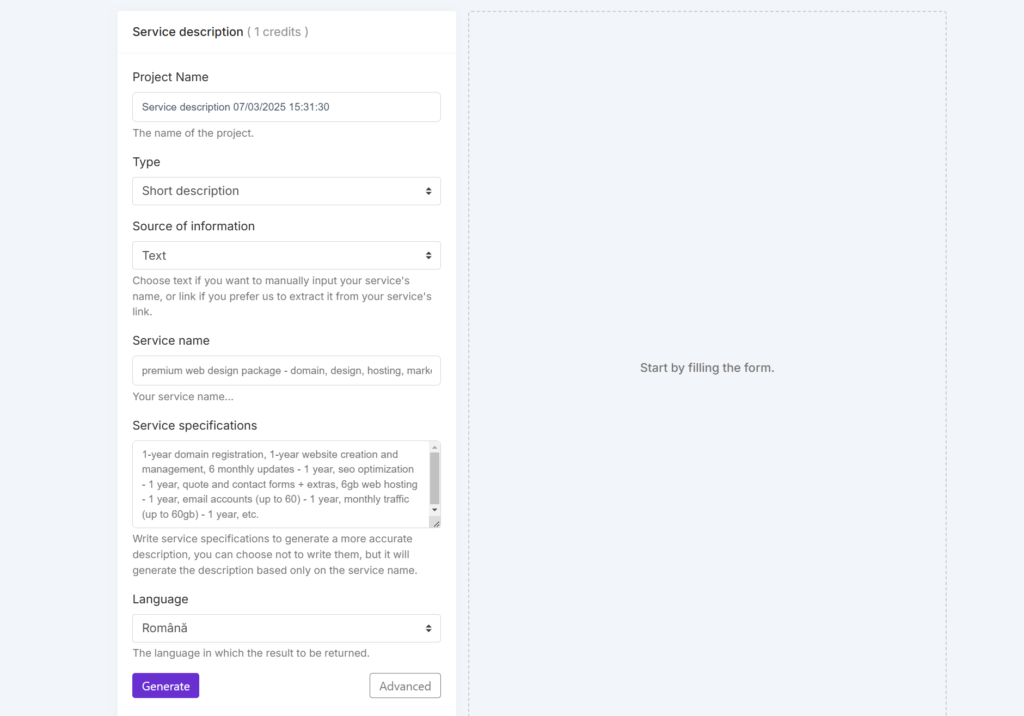Click into the Service name input
The image size is (1024, 716).
click(286, 370)
